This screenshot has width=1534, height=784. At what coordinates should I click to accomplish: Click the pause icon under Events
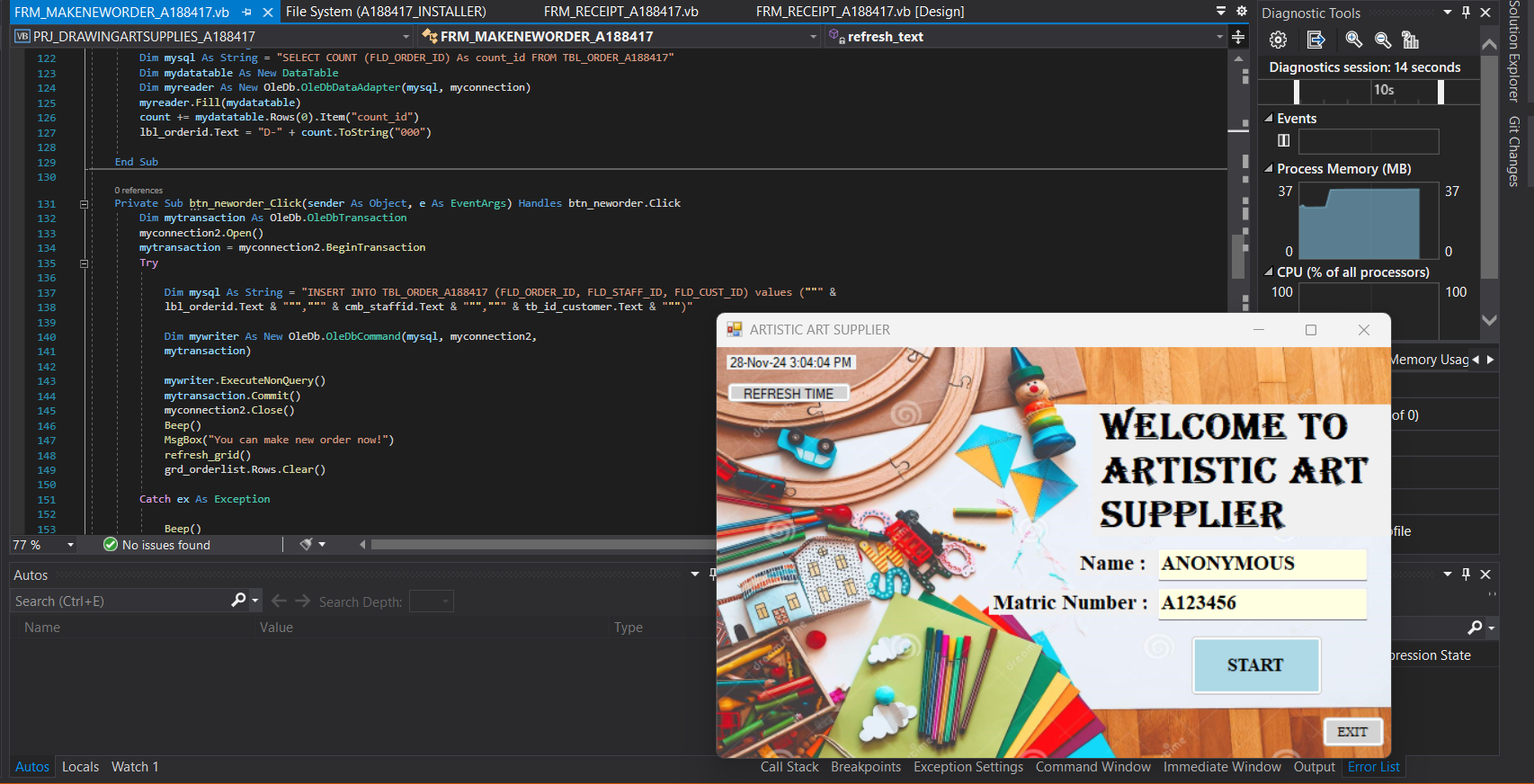(1283, 140)
